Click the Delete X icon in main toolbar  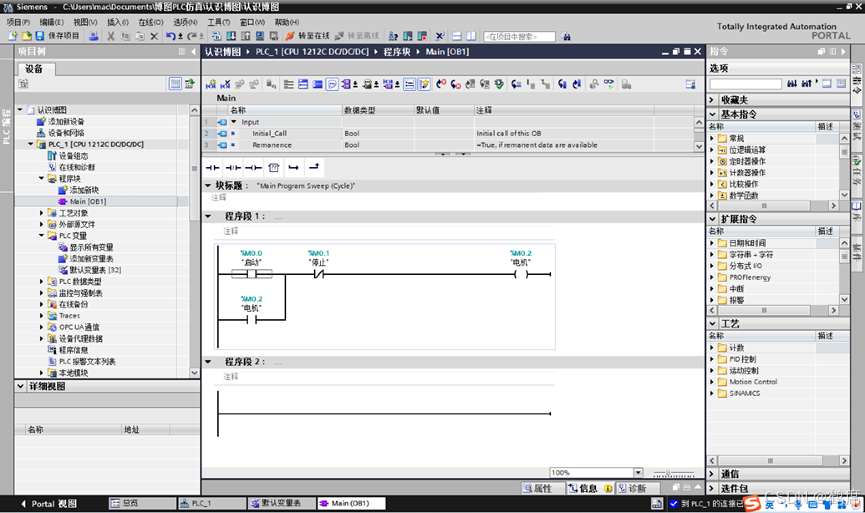point(154,36)
